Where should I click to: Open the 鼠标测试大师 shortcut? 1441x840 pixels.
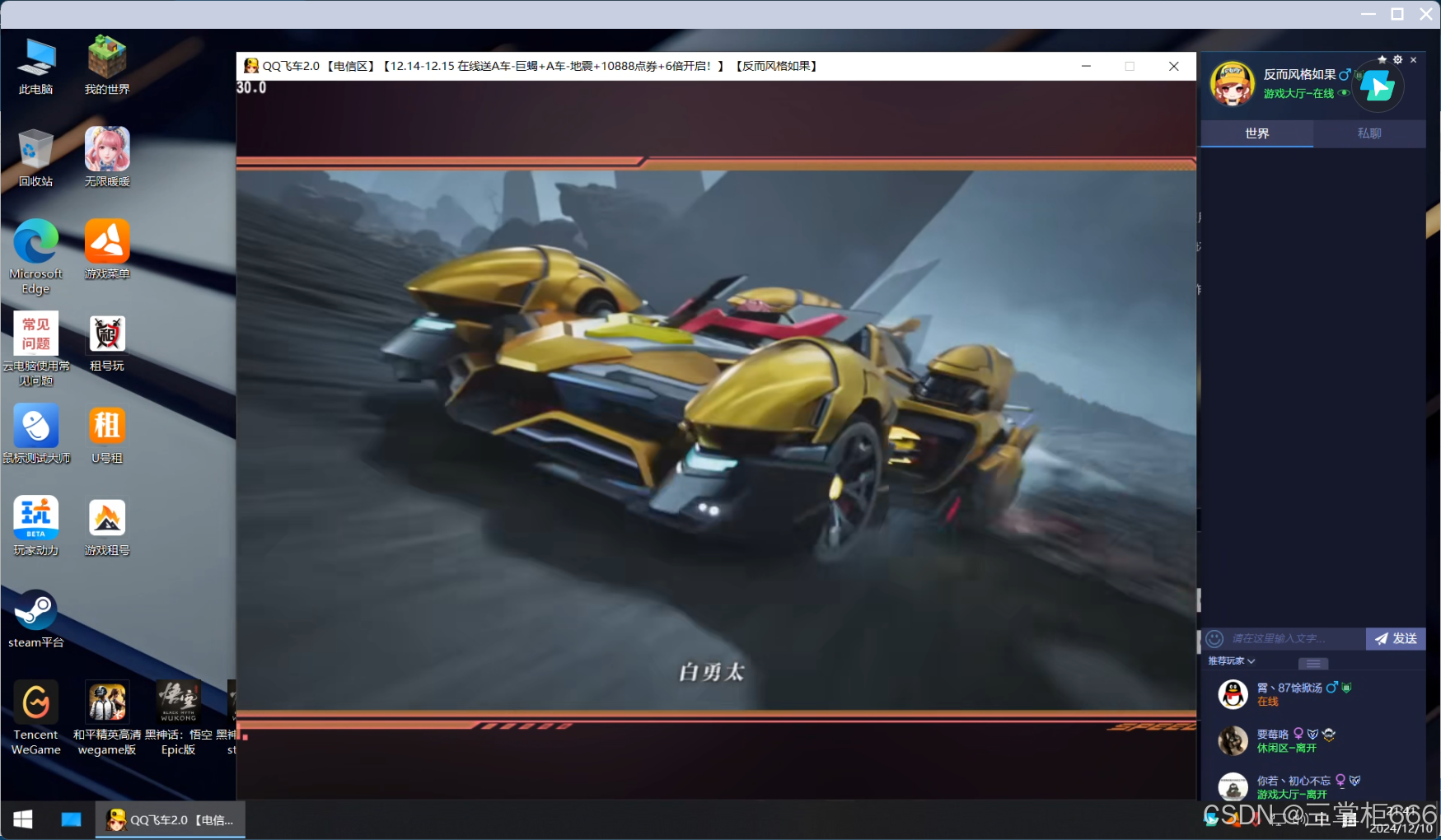[36, 434]
